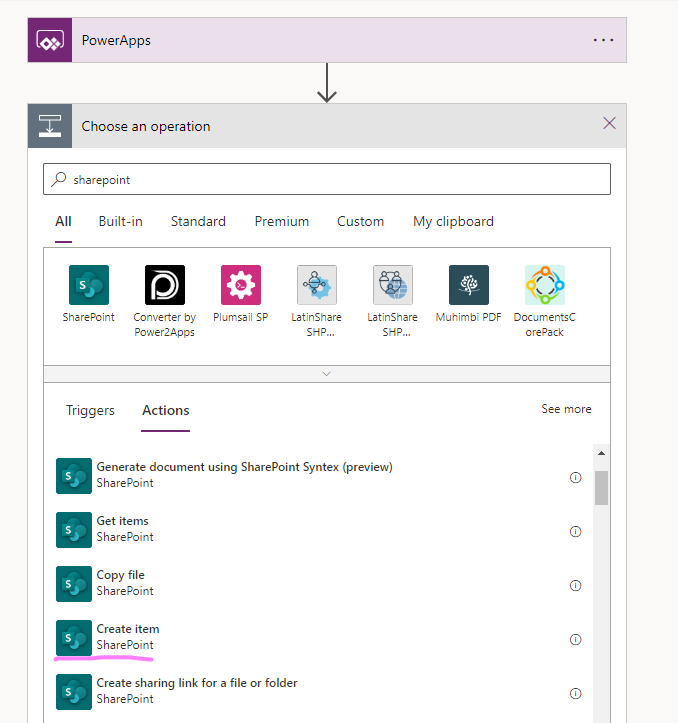Click the actions list scrollbar thumb

click(x=601, y=487)
